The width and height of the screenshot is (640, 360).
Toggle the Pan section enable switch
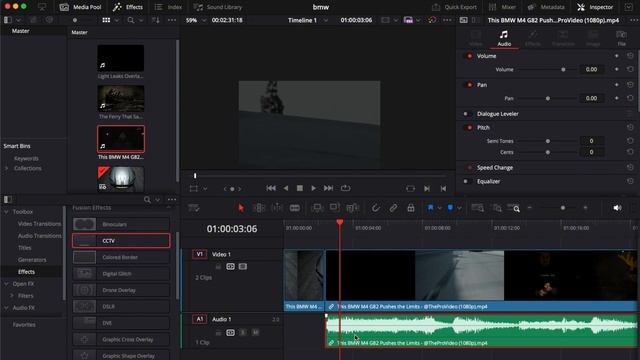[x=469, y=85]
